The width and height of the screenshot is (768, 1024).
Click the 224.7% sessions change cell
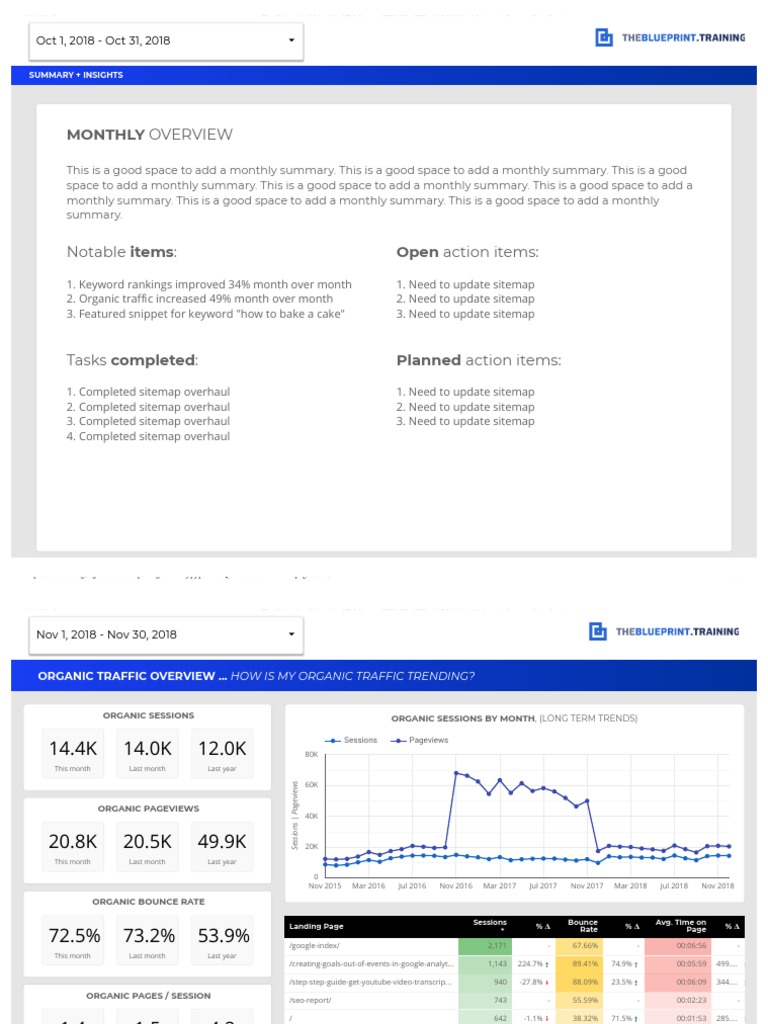click(534, 963)
